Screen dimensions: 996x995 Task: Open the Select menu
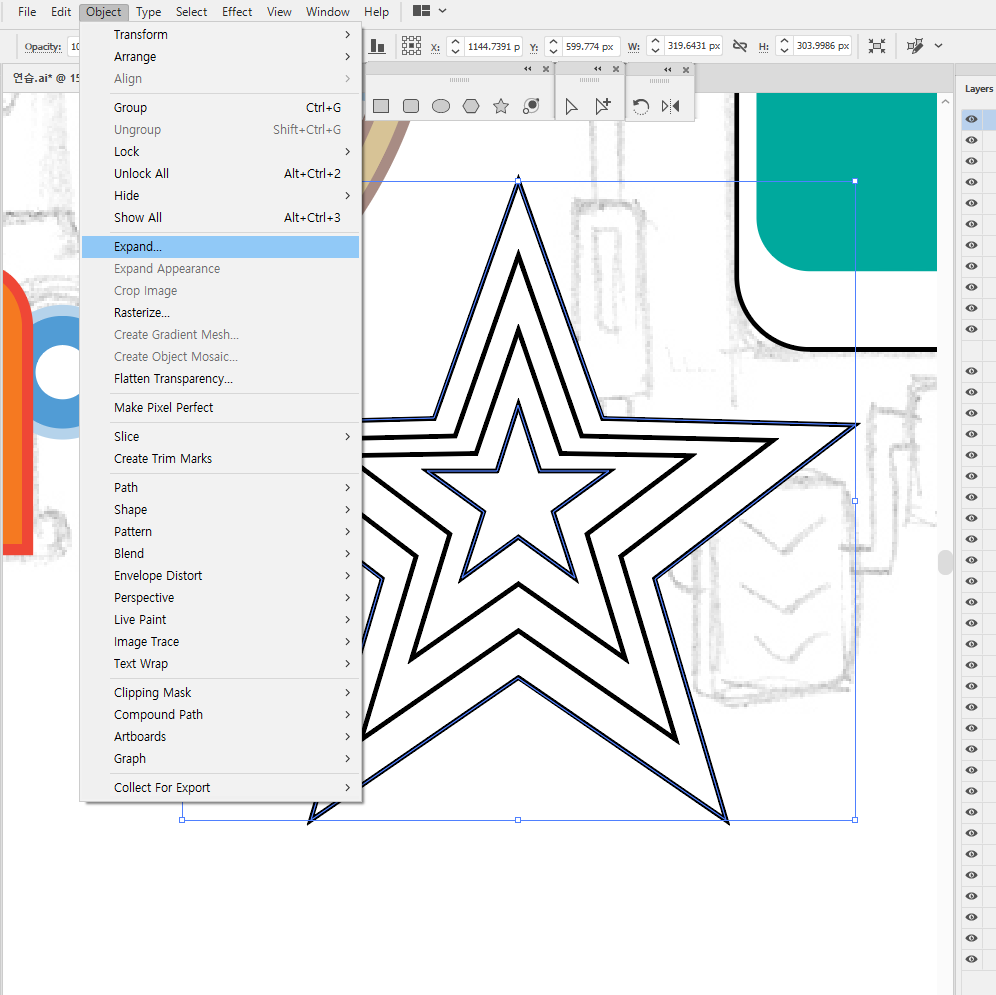coord(191,11)
